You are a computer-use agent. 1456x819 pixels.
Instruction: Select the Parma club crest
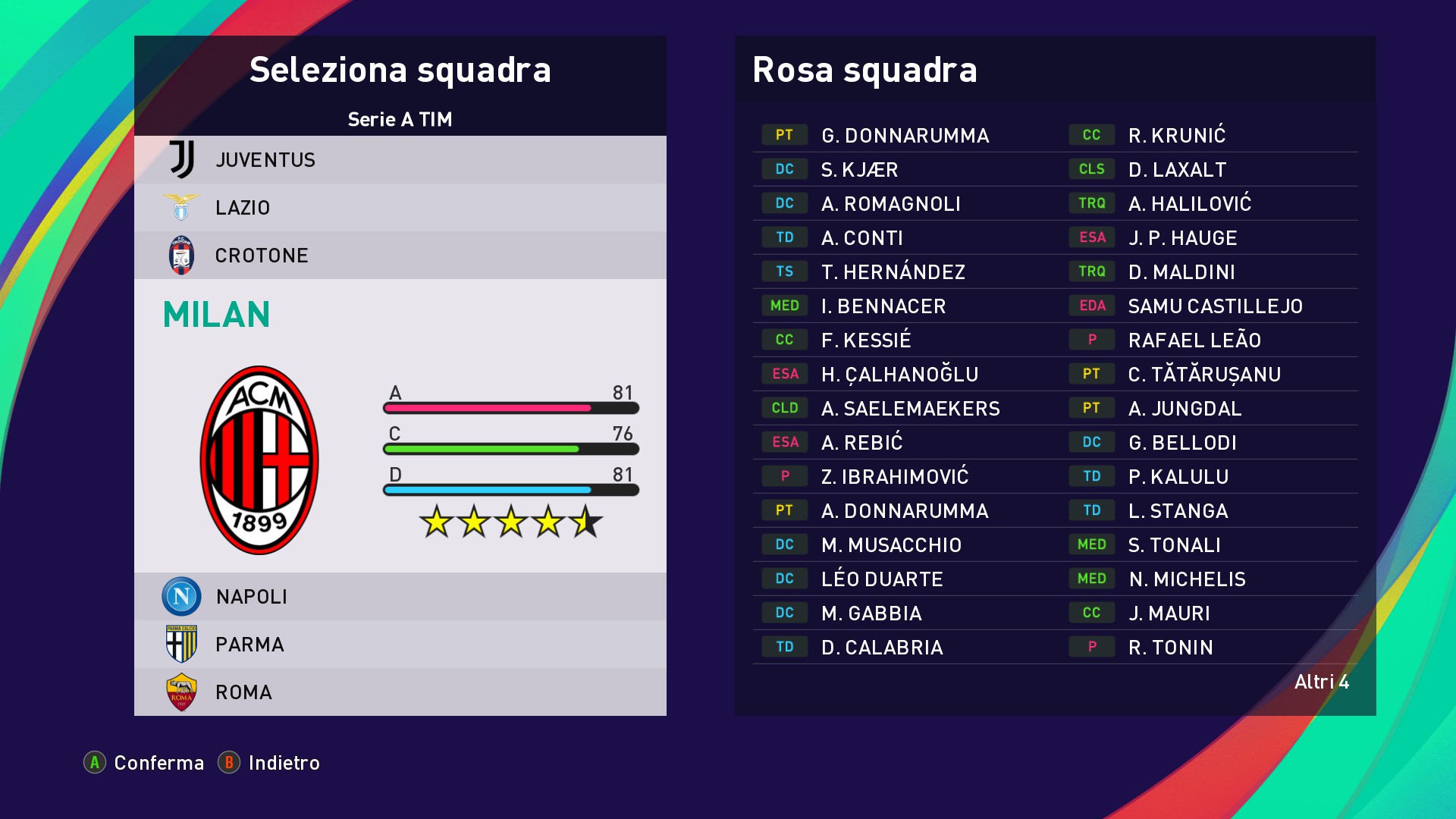[x=181, y=644]
